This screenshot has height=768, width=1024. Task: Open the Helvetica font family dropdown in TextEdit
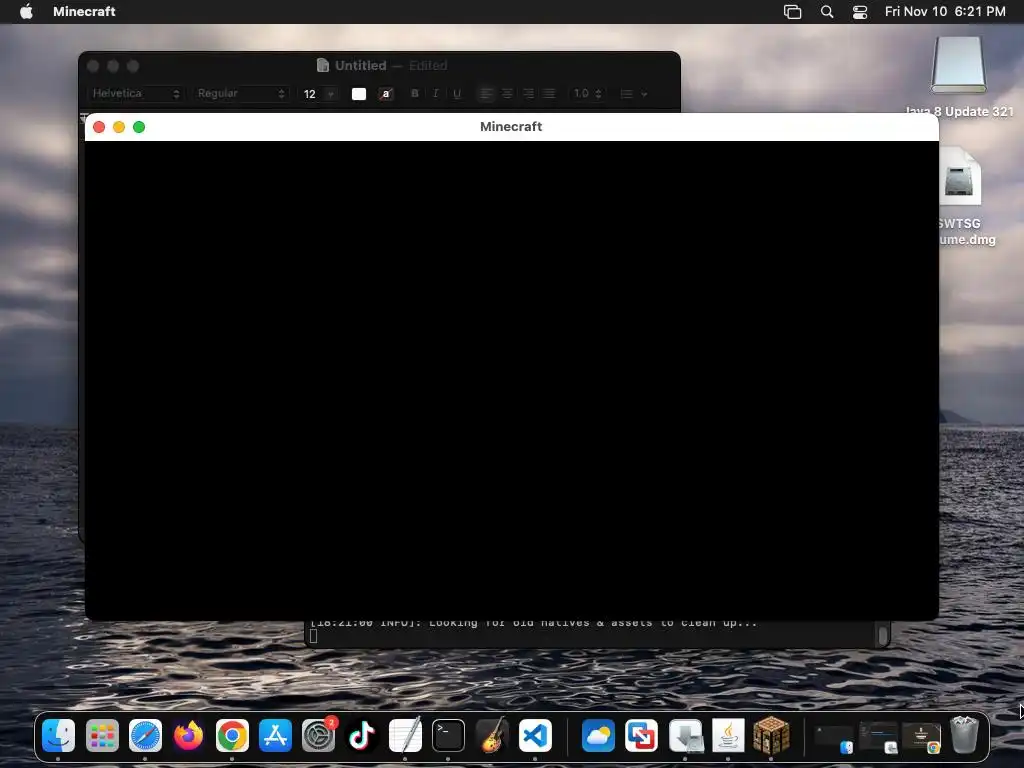pos(135,93)
